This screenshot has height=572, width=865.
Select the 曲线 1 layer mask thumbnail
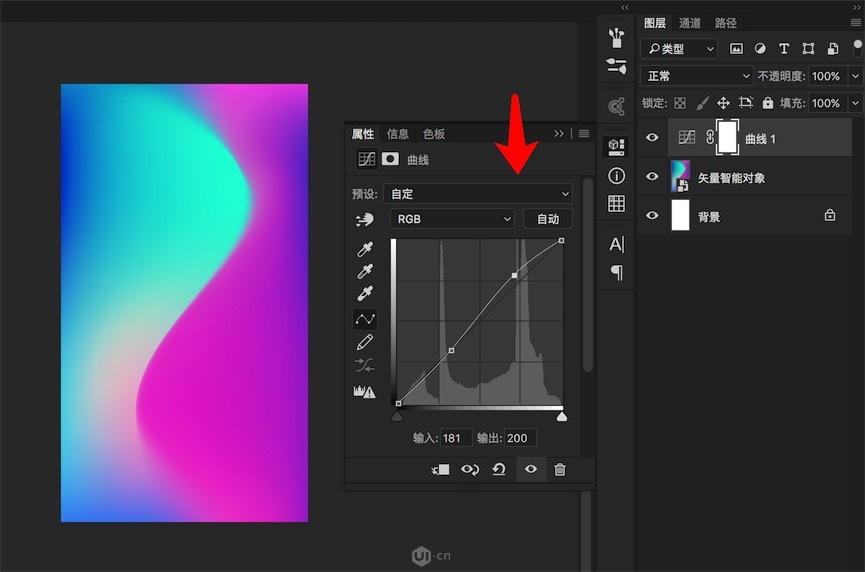click(727, 137)
